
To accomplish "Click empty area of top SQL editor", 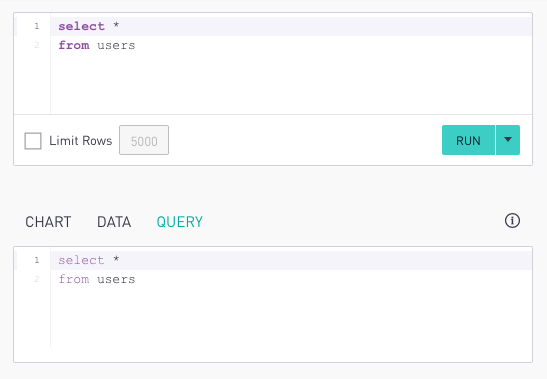I will [291, 82].
